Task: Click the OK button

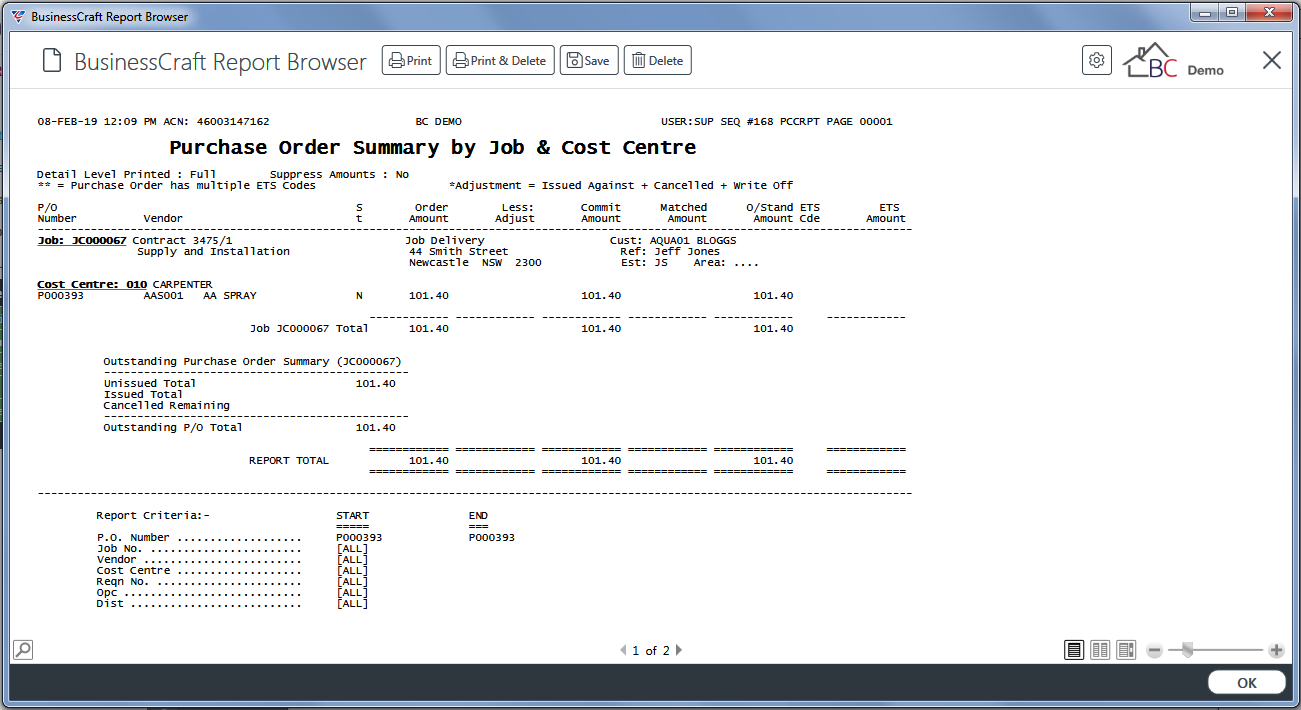Action: point(1247,683)
